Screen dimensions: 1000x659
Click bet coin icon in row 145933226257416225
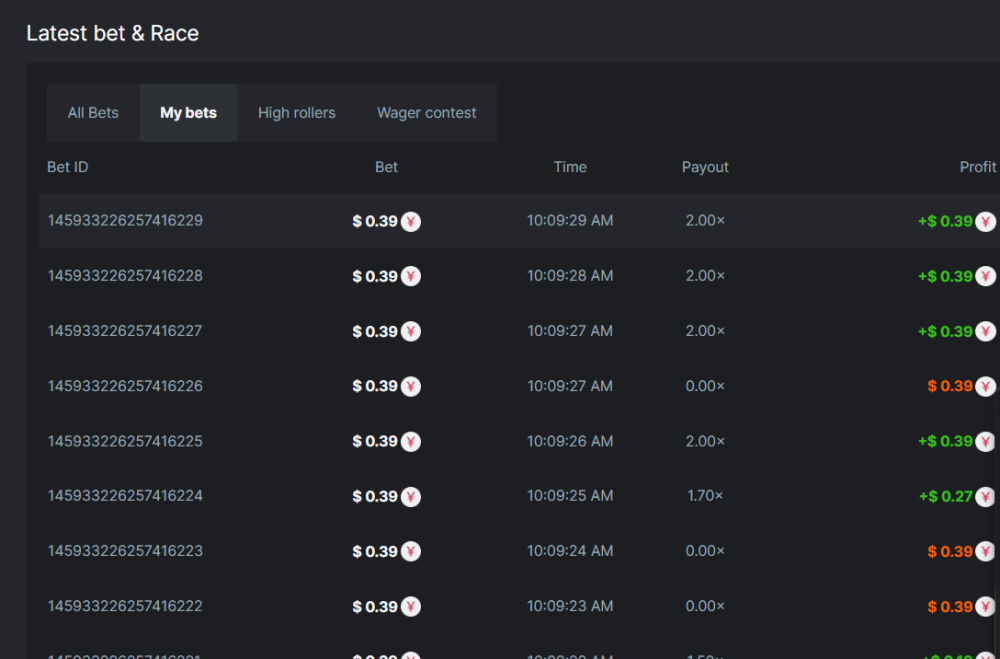[411, 441]
